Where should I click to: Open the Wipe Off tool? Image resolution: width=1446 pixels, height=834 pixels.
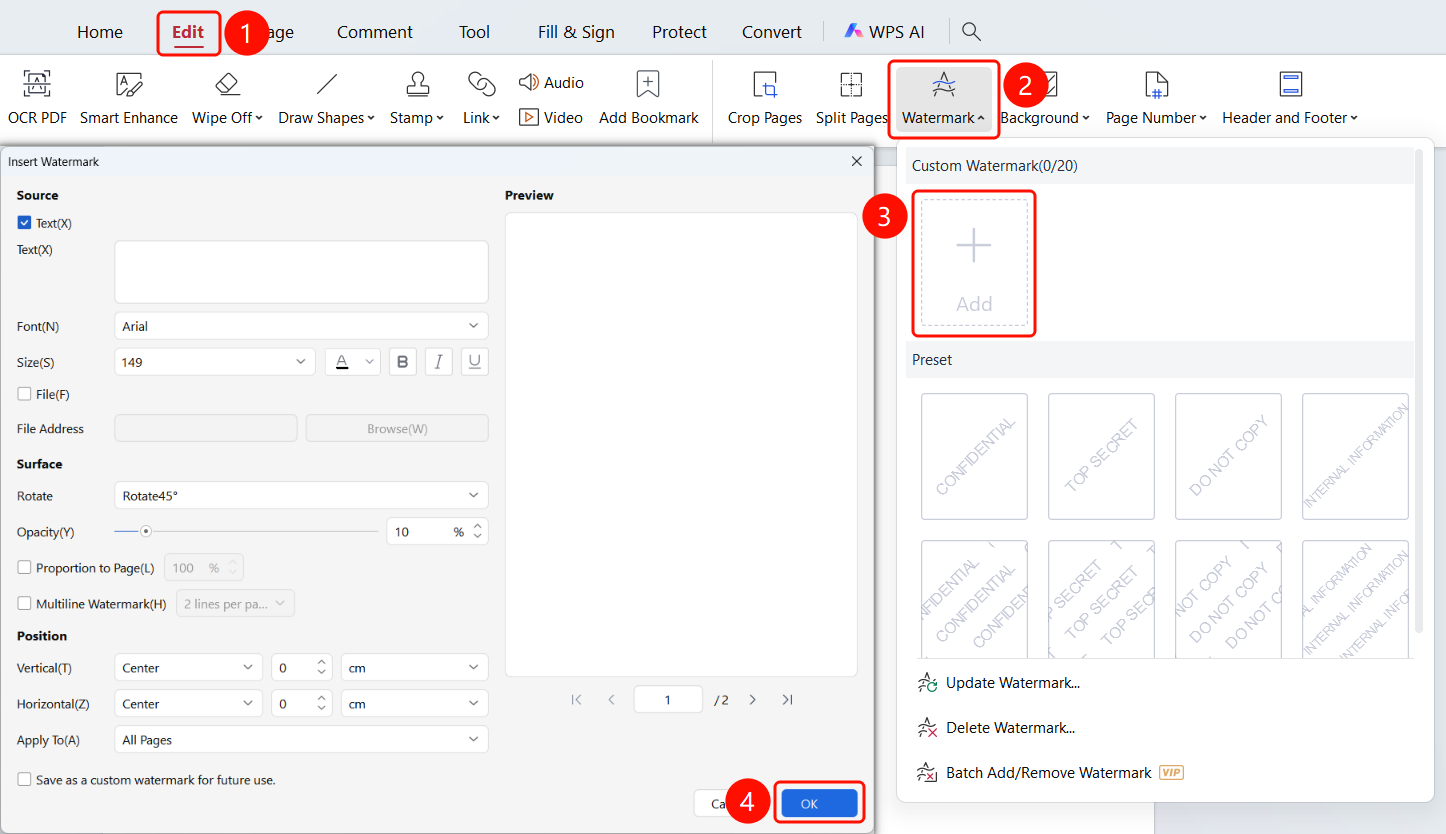click(x=227, y=98)
